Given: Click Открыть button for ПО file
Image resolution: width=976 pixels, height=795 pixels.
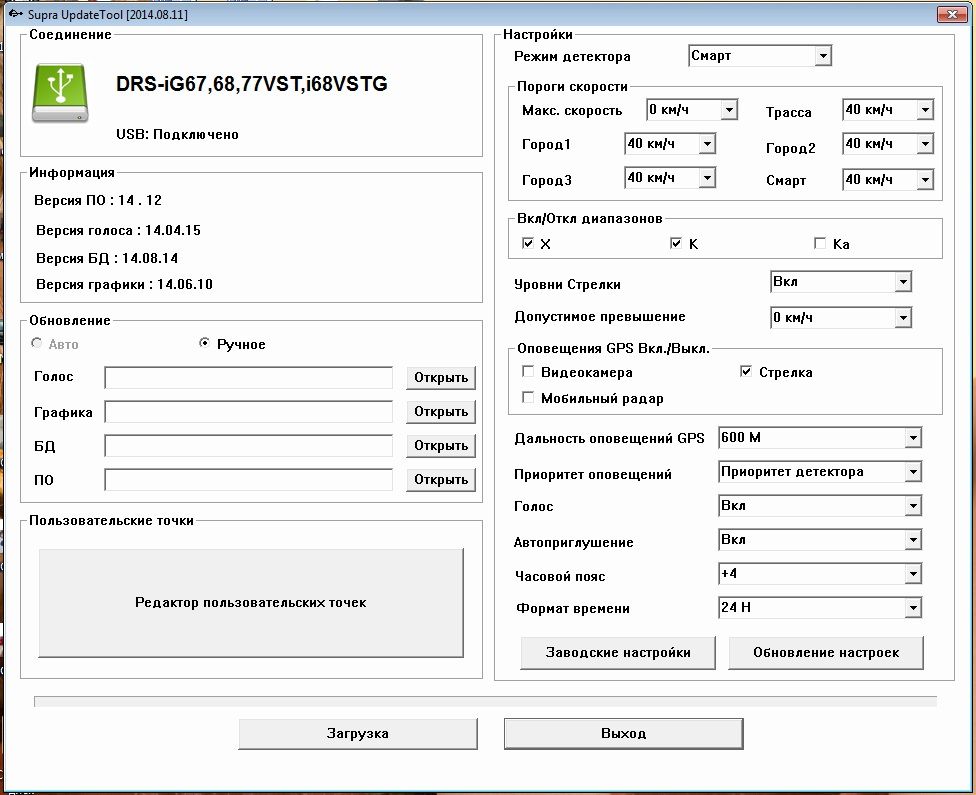Looking at the screenshot, I should [x=441, y=480].
